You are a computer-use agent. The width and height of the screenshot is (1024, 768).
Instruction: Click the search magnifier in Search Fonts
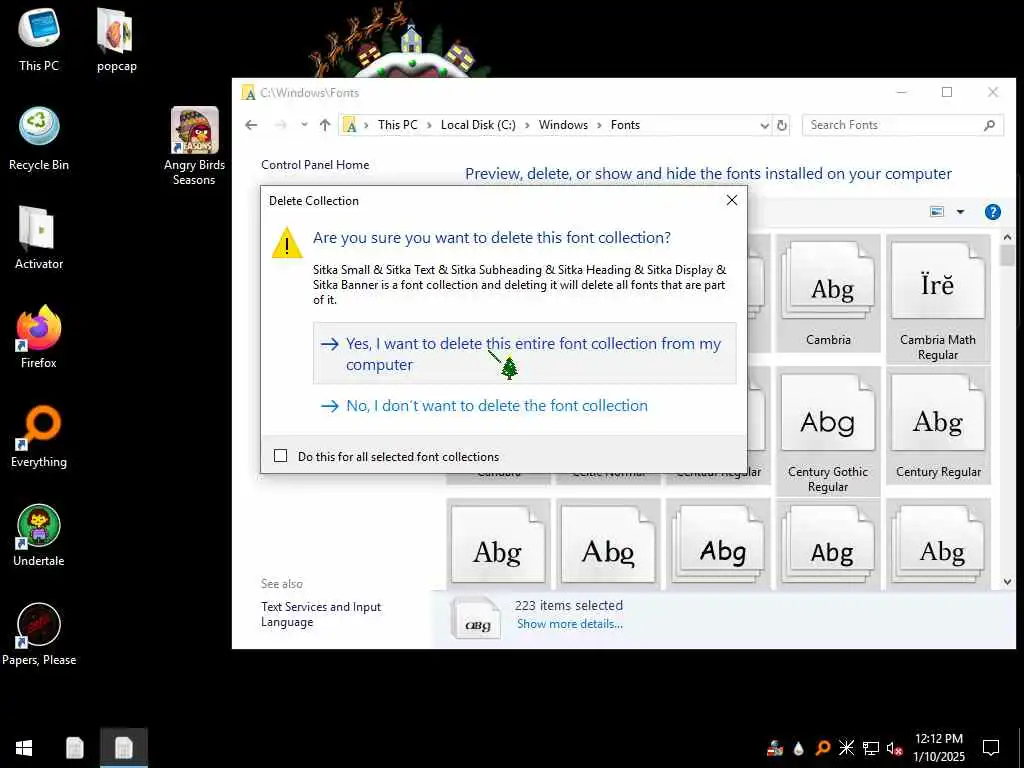tap(989, 125)
